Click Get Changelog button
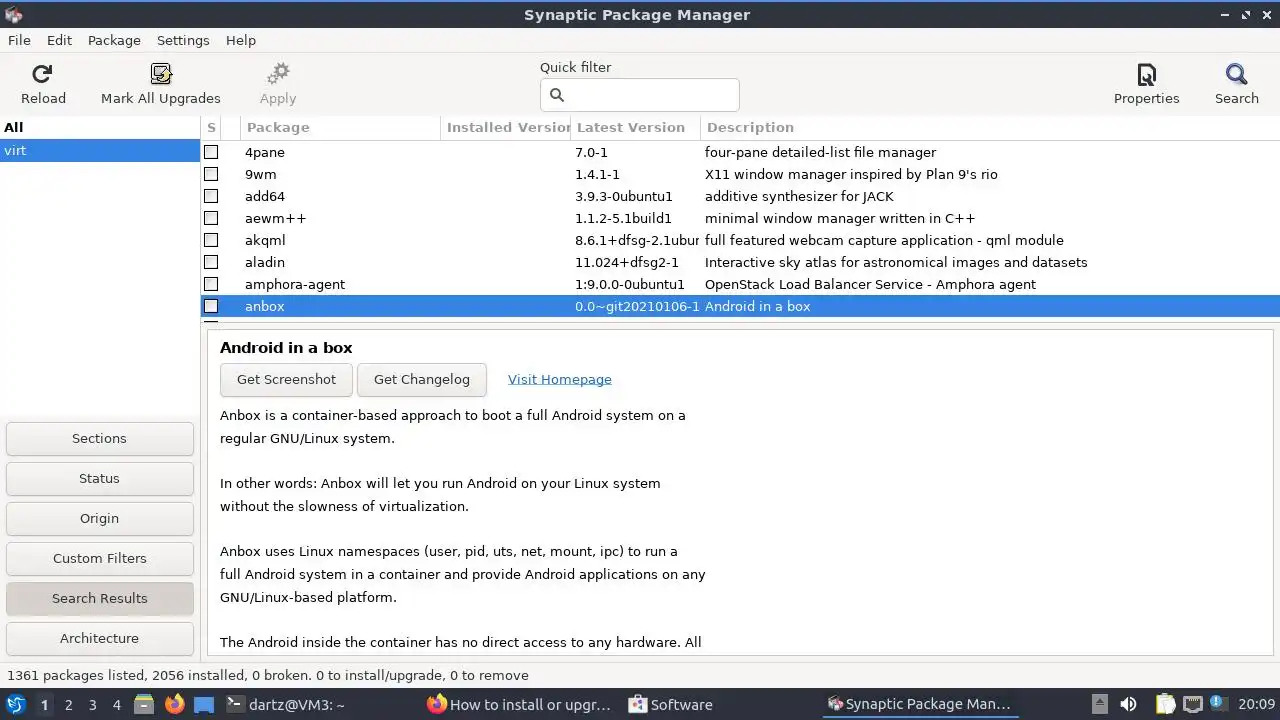 421,379
